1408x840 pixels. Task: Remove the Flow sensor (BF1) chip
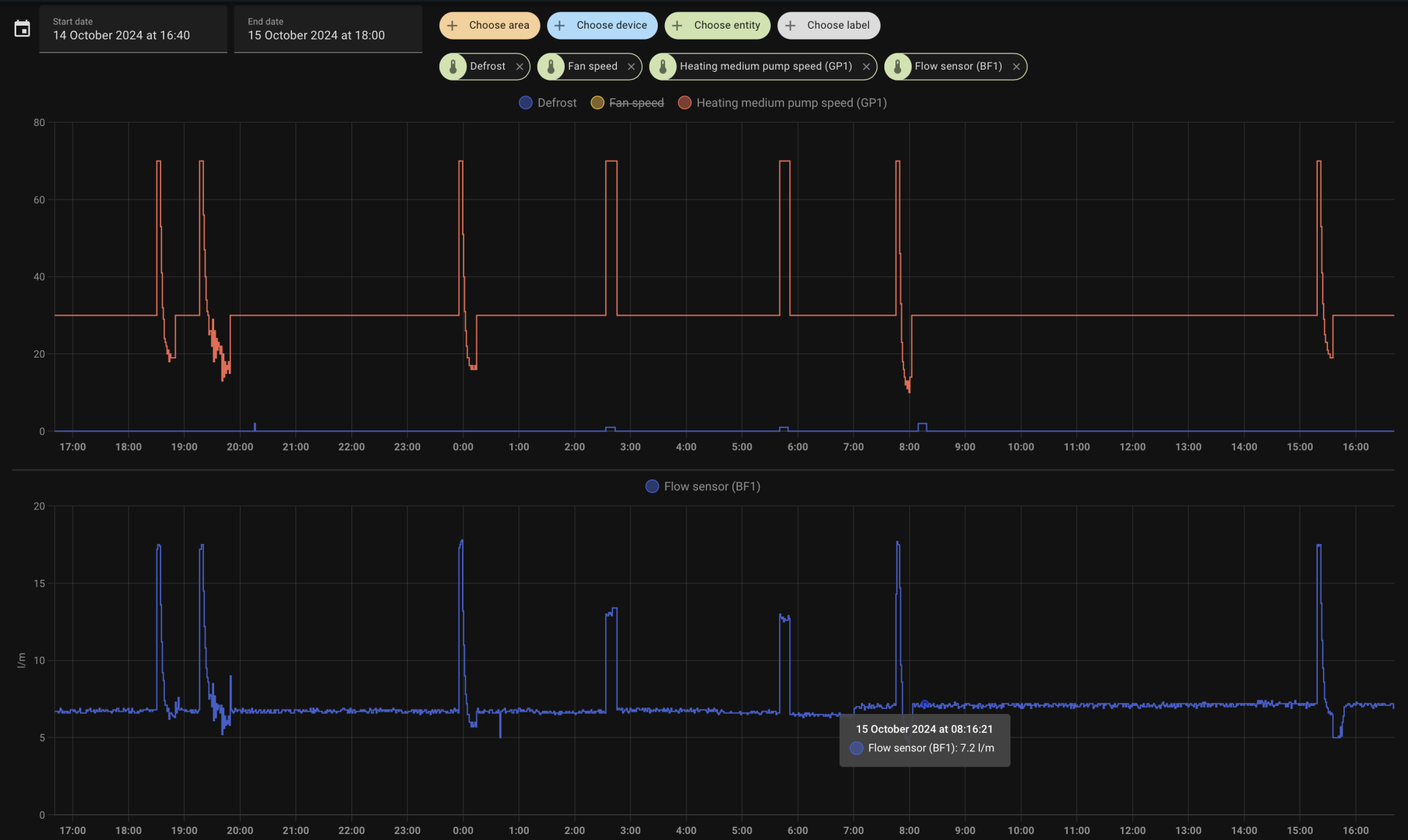(1016, 67)
